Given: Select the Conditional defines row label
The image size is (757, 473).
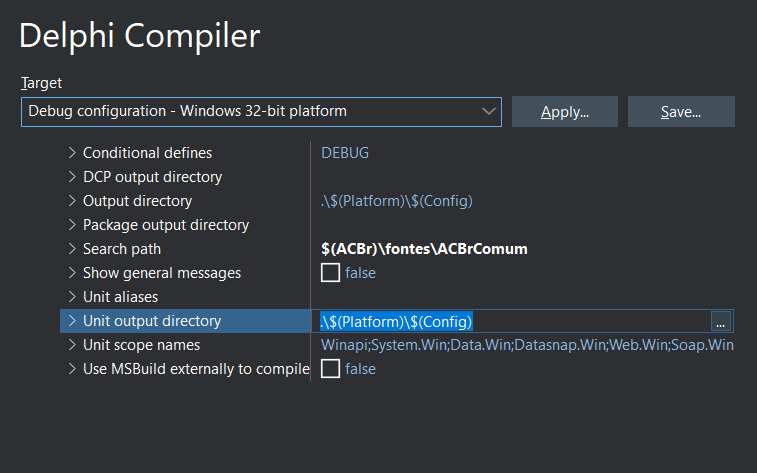Looking at the screenshot, I should (x=147, y=153).
